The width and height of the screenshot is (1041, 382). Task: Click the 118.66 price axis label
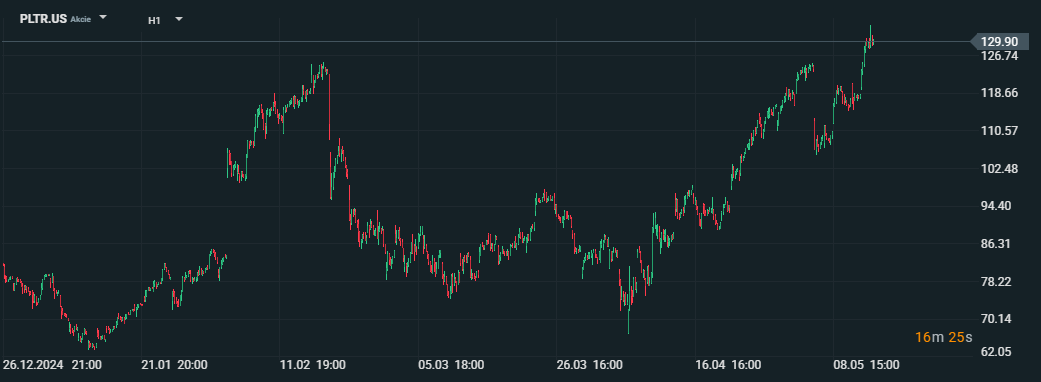999,93
